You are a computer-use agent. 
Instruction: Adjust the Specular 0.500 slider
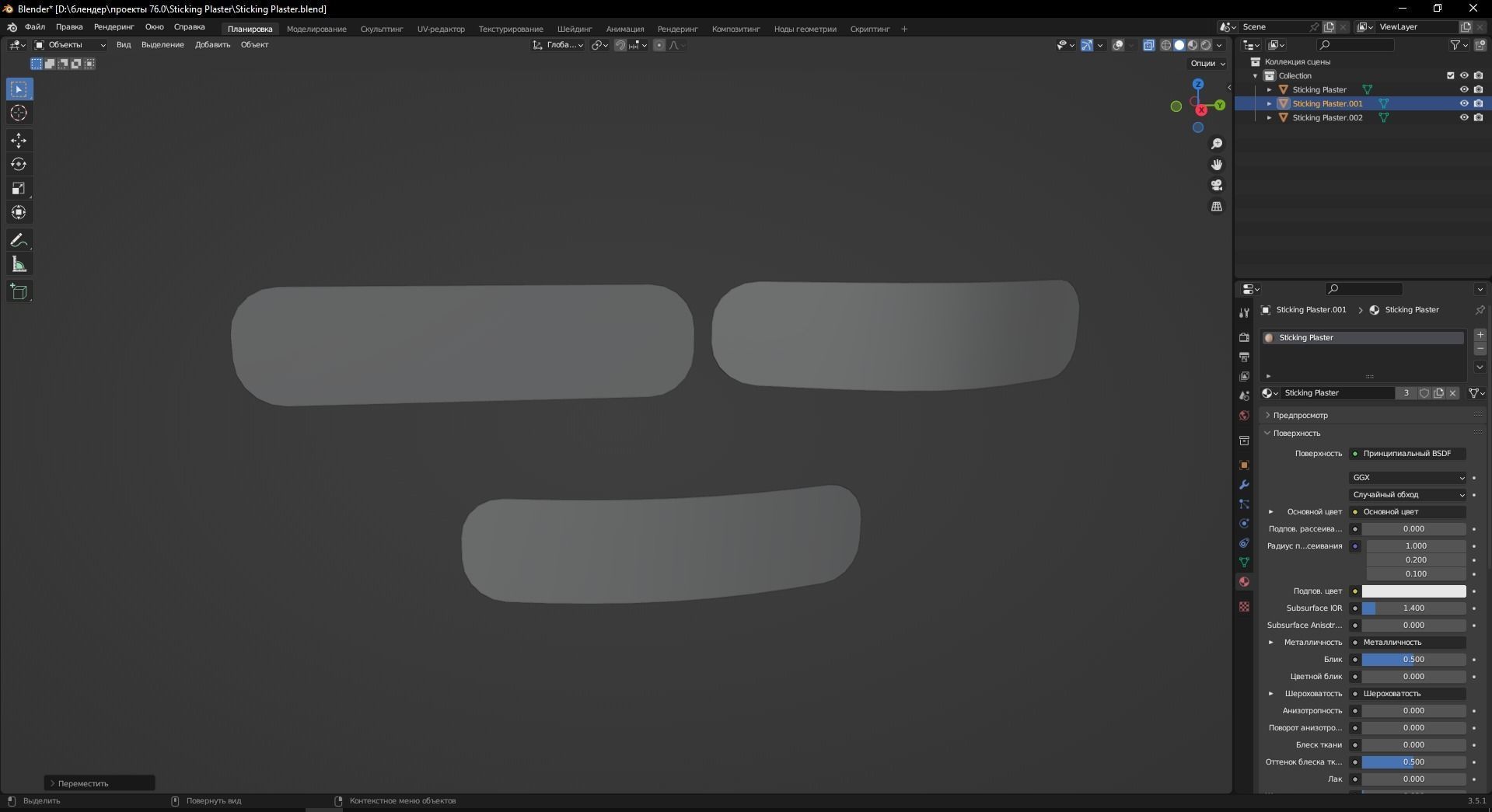pos(1413,660)
